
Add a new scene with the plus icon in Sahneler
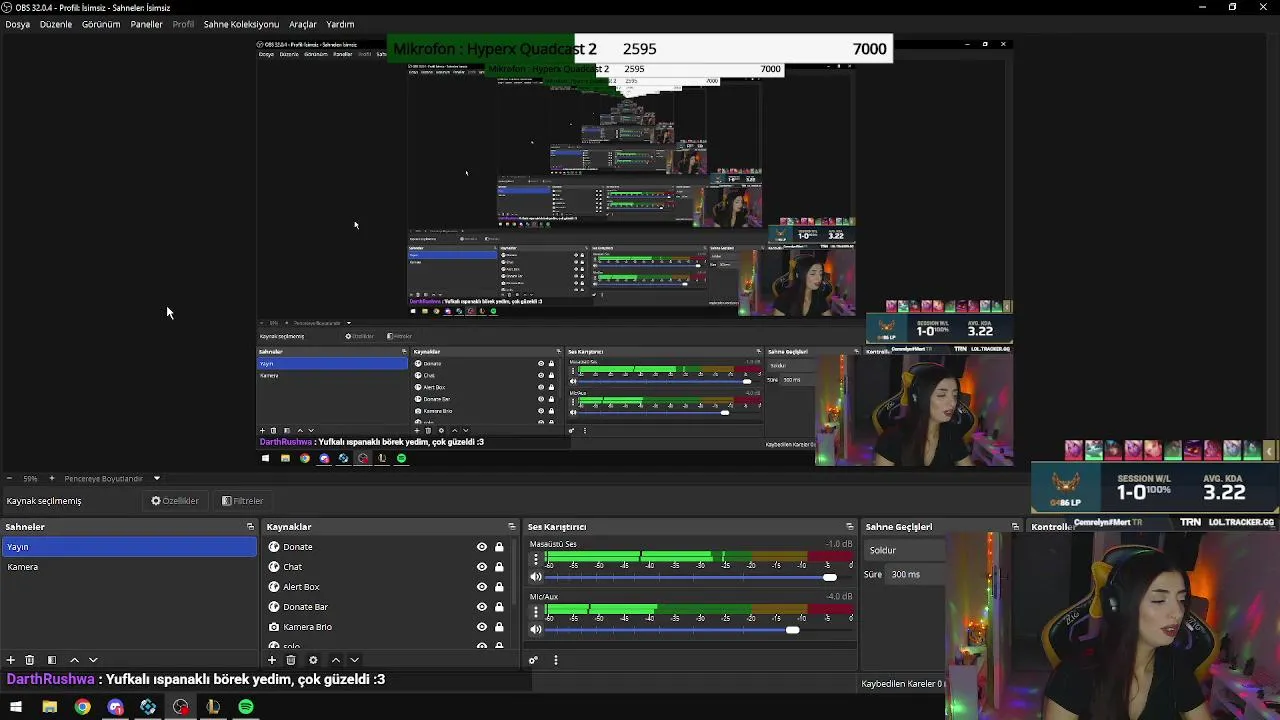coord(10,660)
